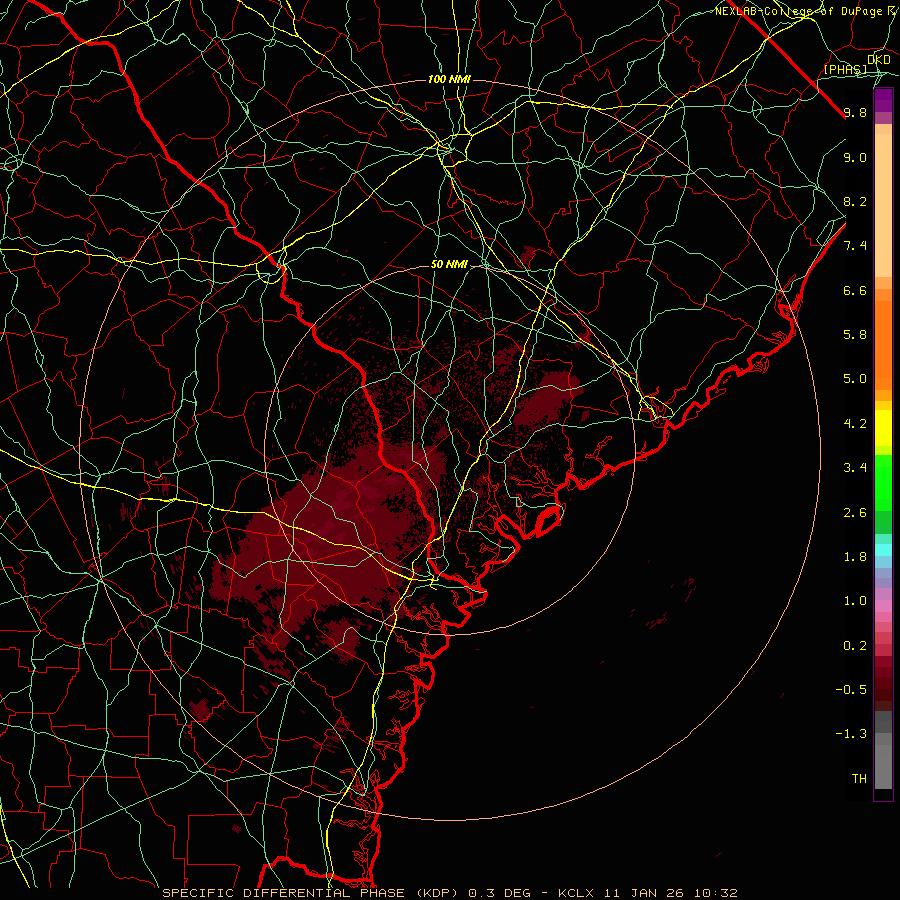Screen dimensions: 900x900
Task: Click the TH threshold label on the scale
Action: click(x=859, y=779)
